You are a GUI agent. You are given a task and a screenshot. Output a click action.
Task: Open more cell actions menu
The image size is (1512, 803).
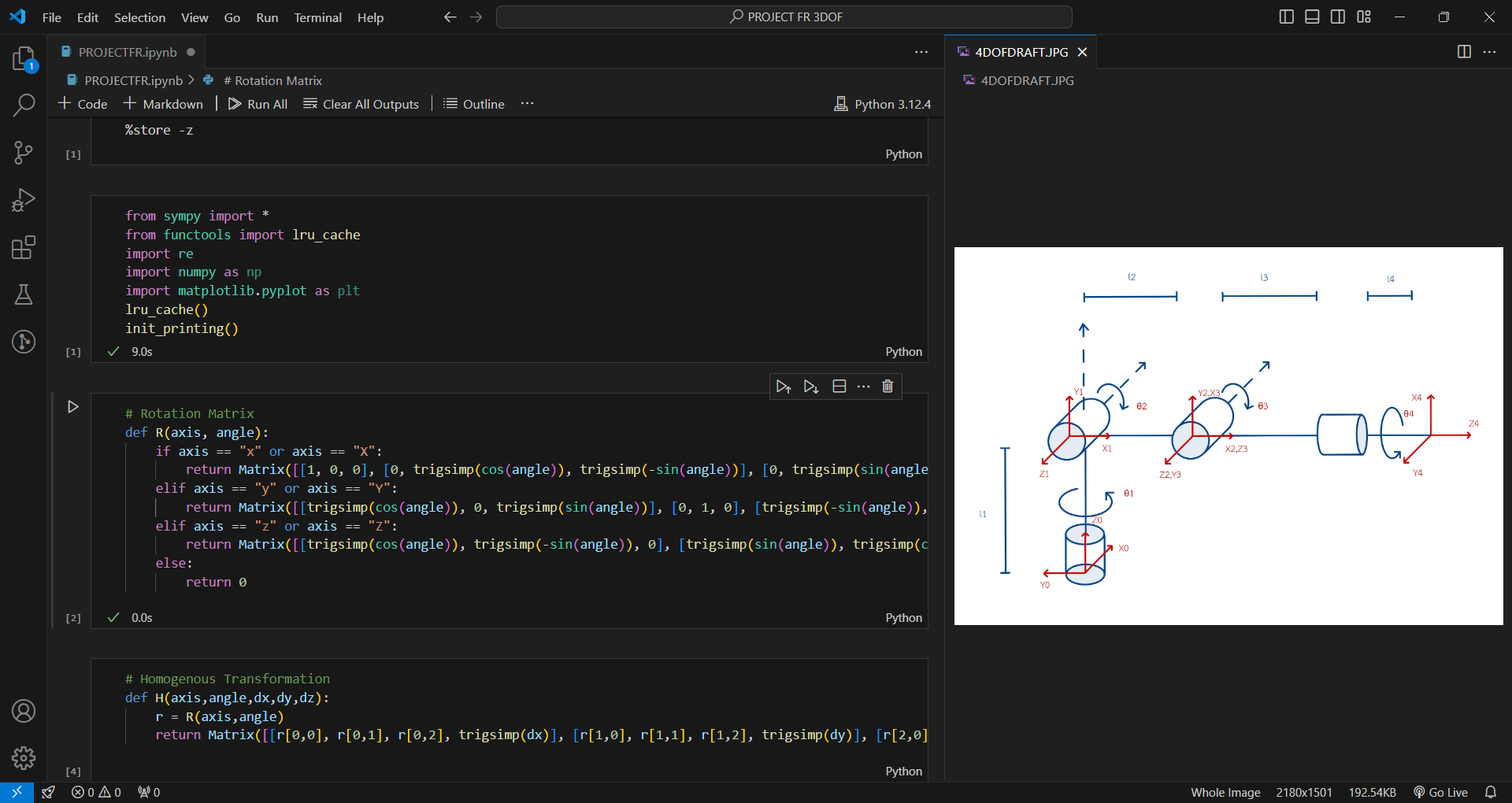[x=864, y=386]
